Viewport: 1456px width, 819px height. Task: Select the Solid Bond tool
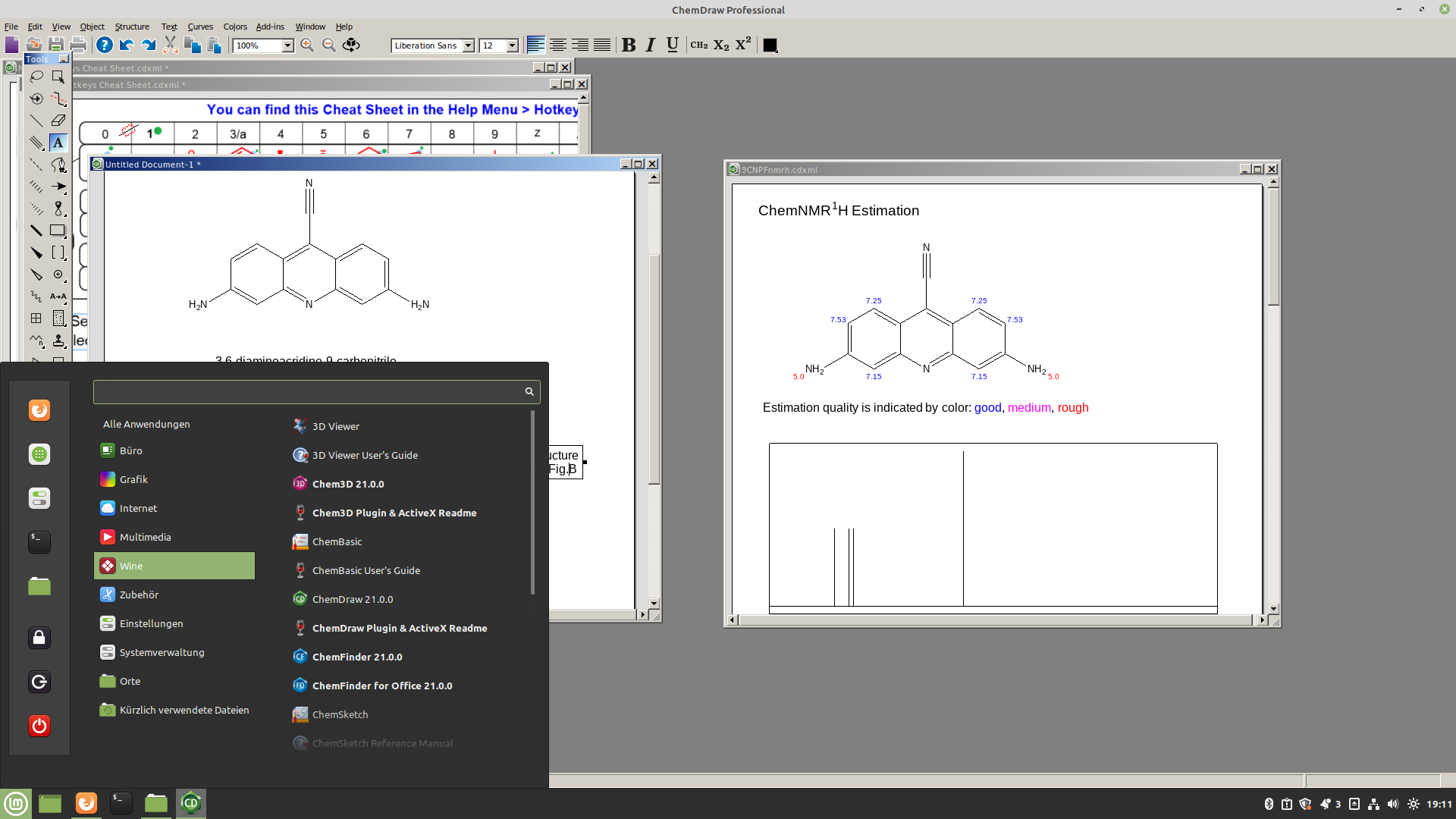point(36,121)
